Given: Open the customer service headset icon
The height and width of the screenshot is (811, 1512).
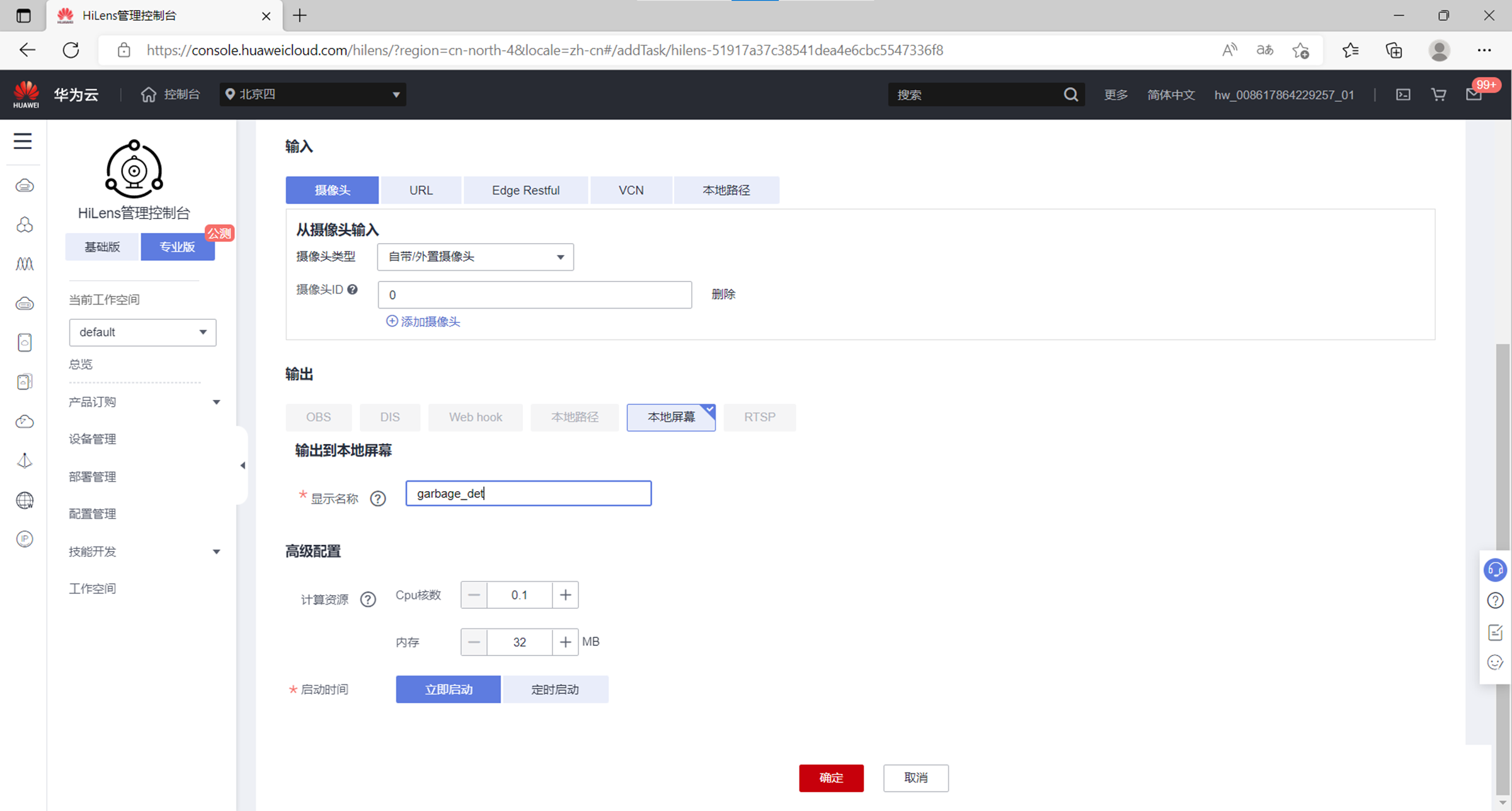Looking at the screenshot, I should coord(1495,570).
